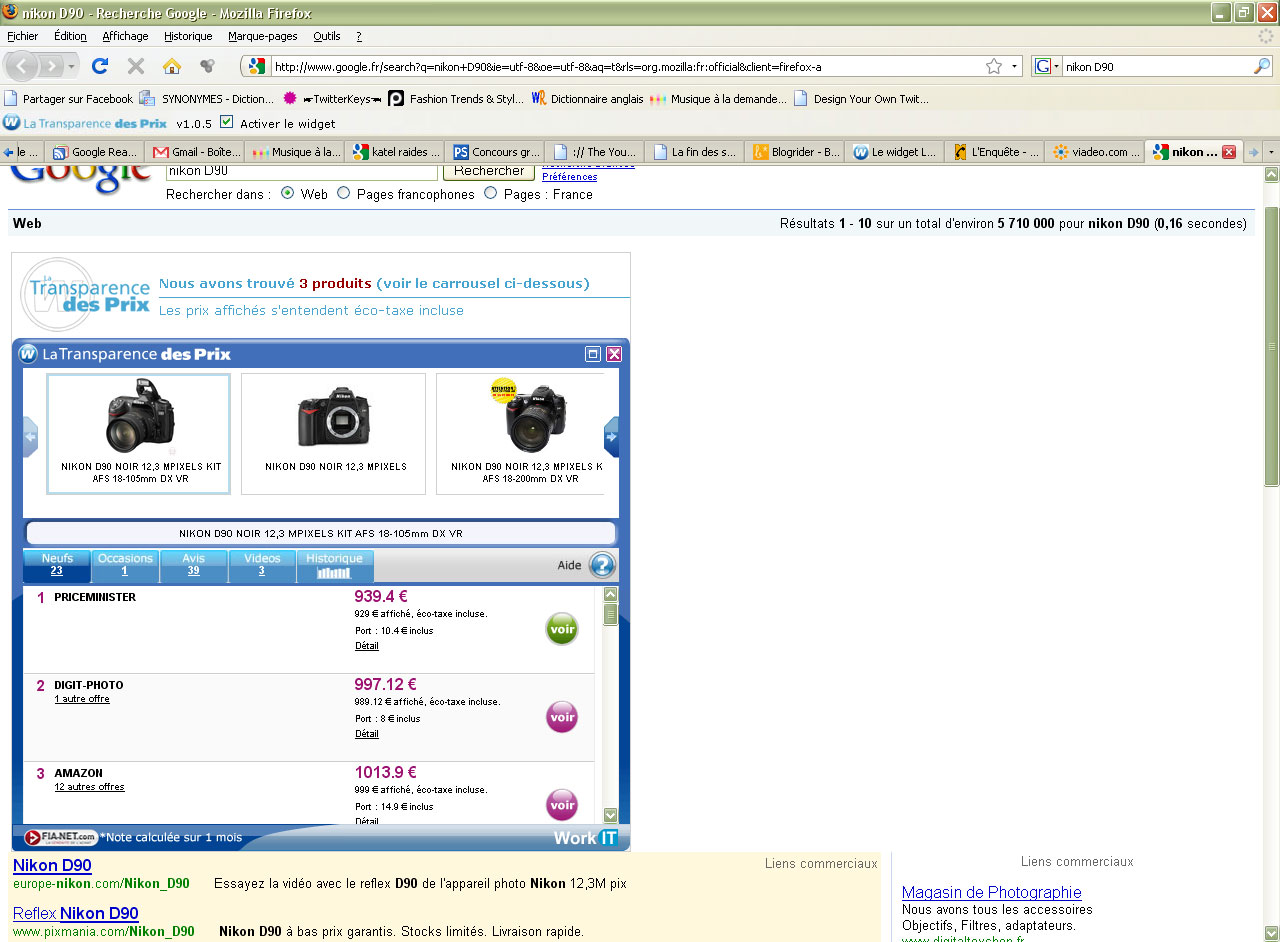Go to the Firefox home page icon
Viewport: 1280px width, 942px height.
pos(172,66)
